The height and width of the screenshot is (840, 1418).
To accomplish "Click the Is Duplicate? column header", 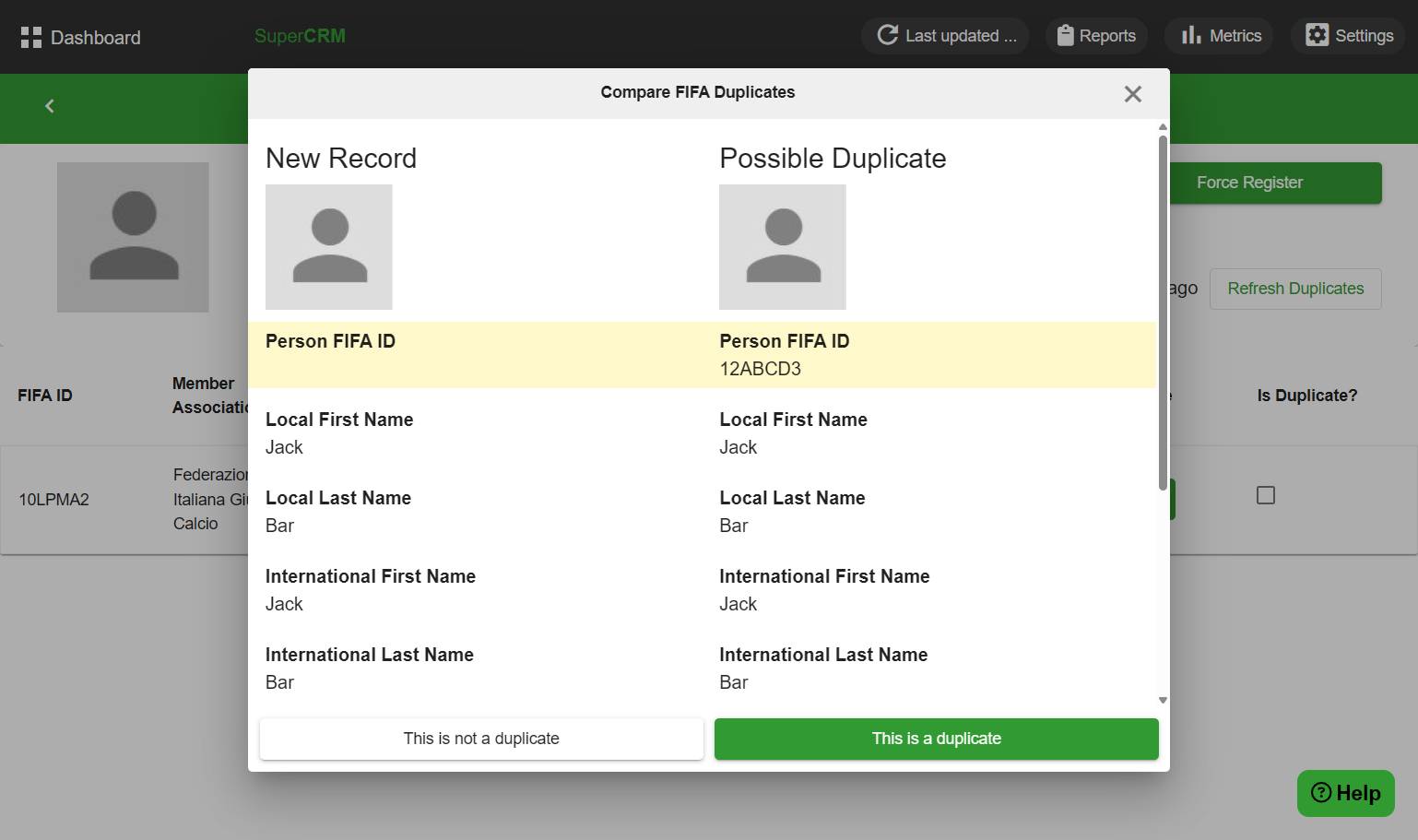I will pos(1307,396).
